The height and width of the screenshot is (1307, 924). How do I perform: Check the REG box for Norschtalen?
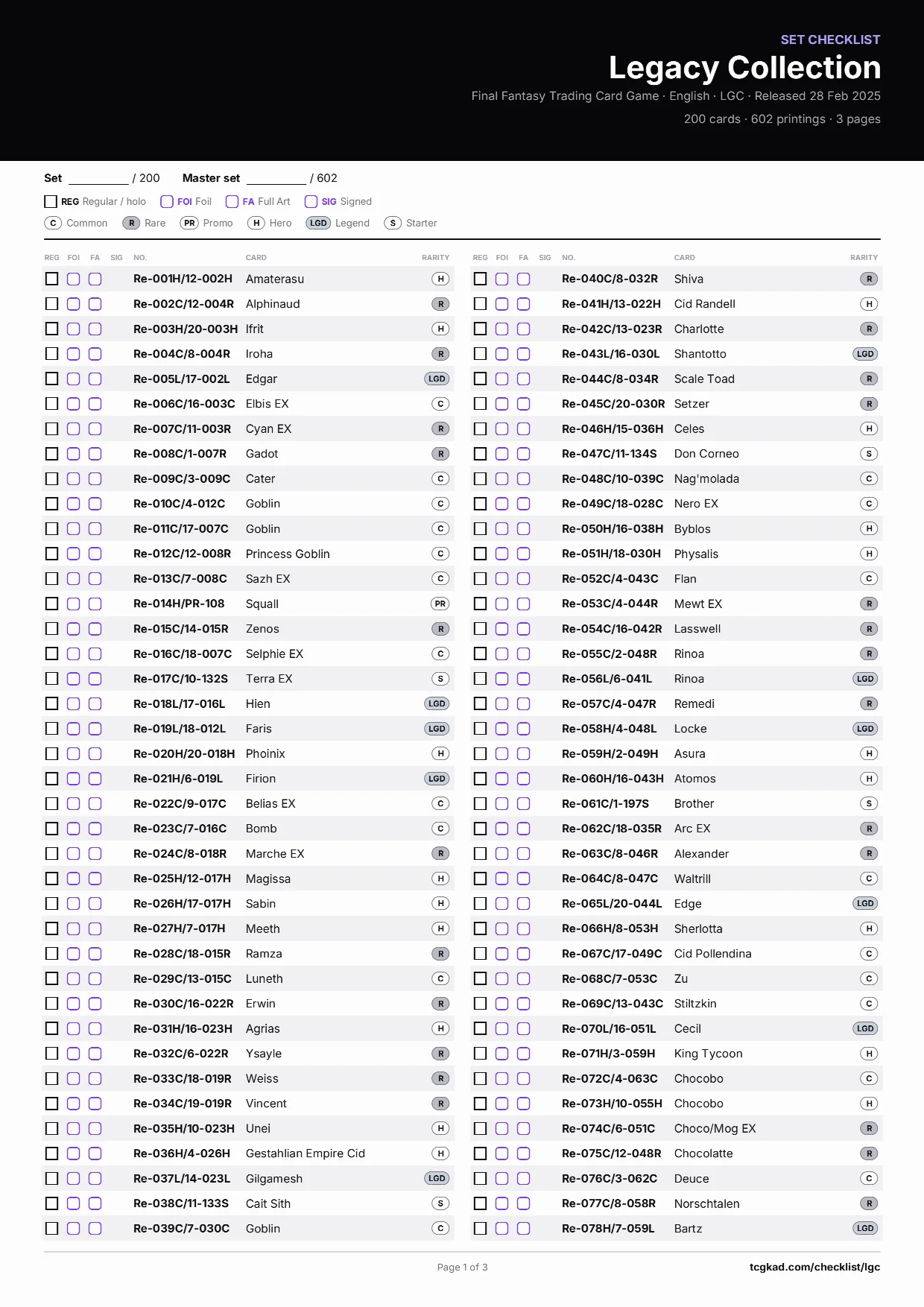coord(480,1203)
